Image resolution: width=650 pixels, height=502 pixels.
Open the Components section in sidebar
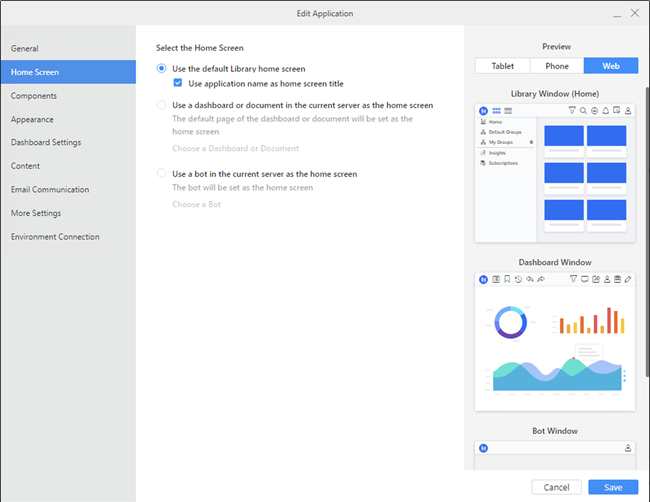(34, 96)
